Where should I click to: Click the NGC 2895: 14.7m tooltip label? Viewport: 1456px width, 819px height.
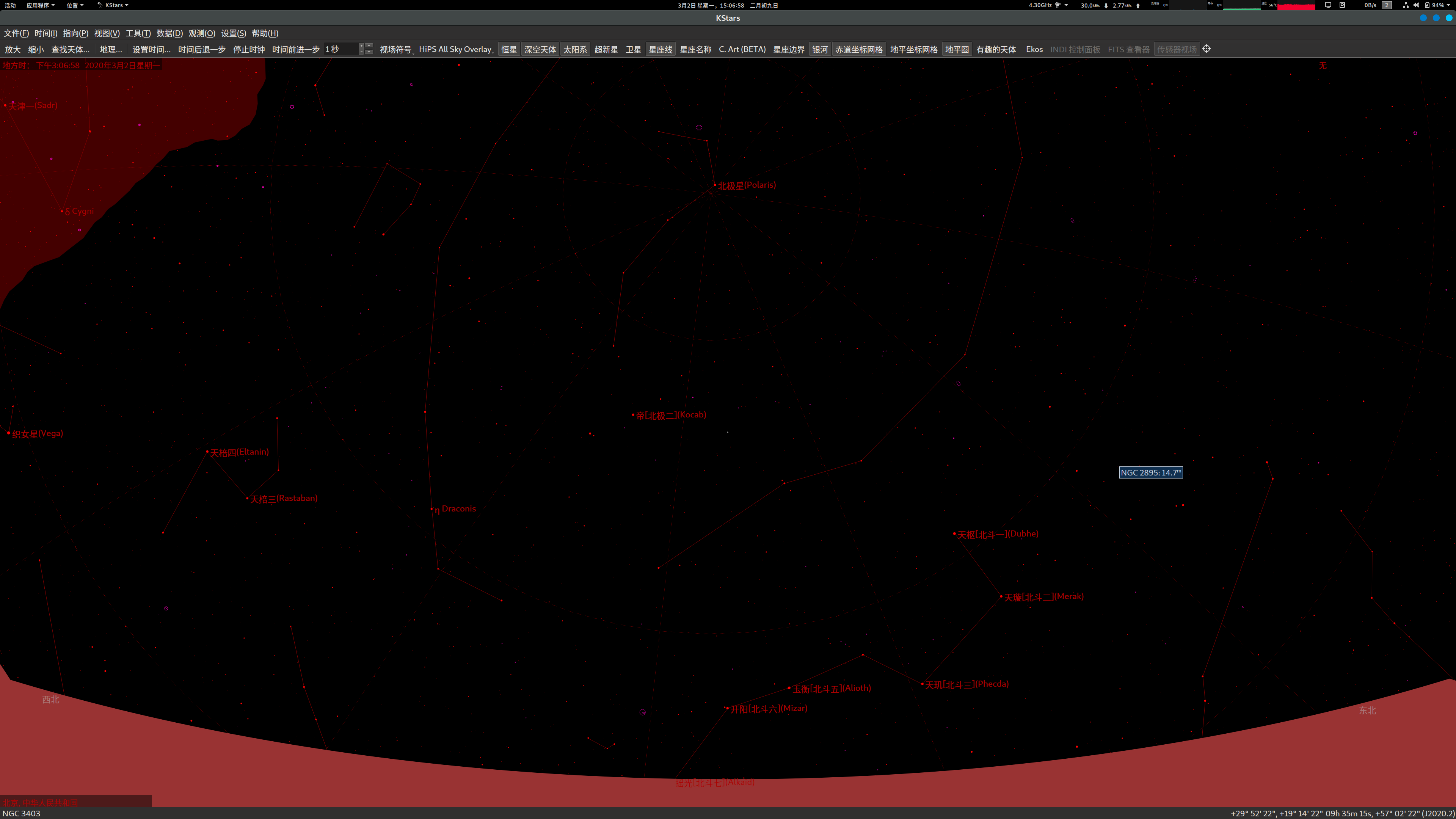(1151, 472)
